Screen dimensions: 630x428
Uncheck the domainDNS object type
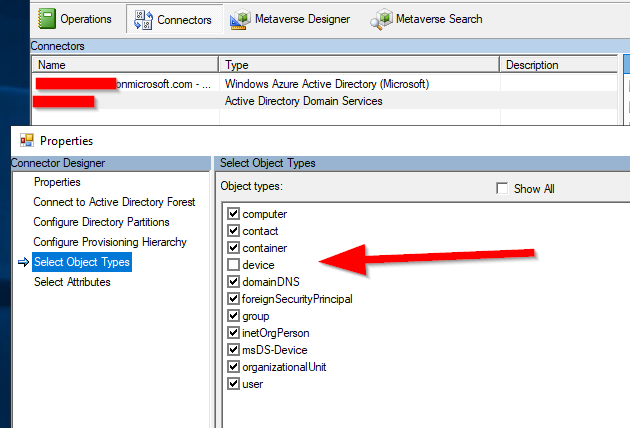click(x=233, y=282)
